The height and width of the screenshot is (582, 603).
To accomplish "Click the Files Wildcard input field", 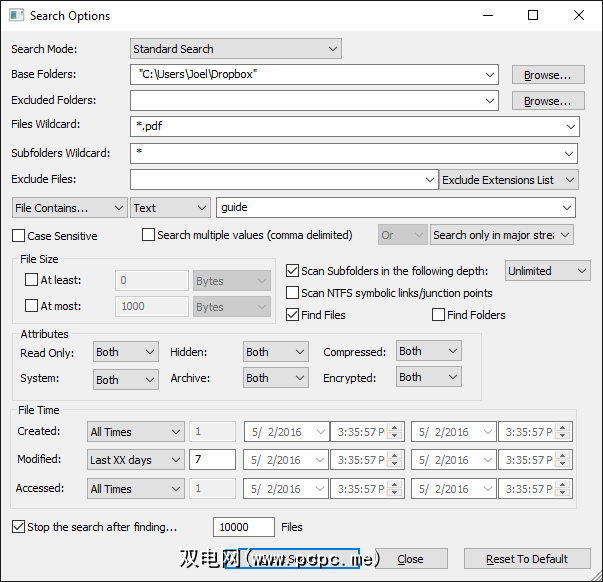I will pos(354,127).
